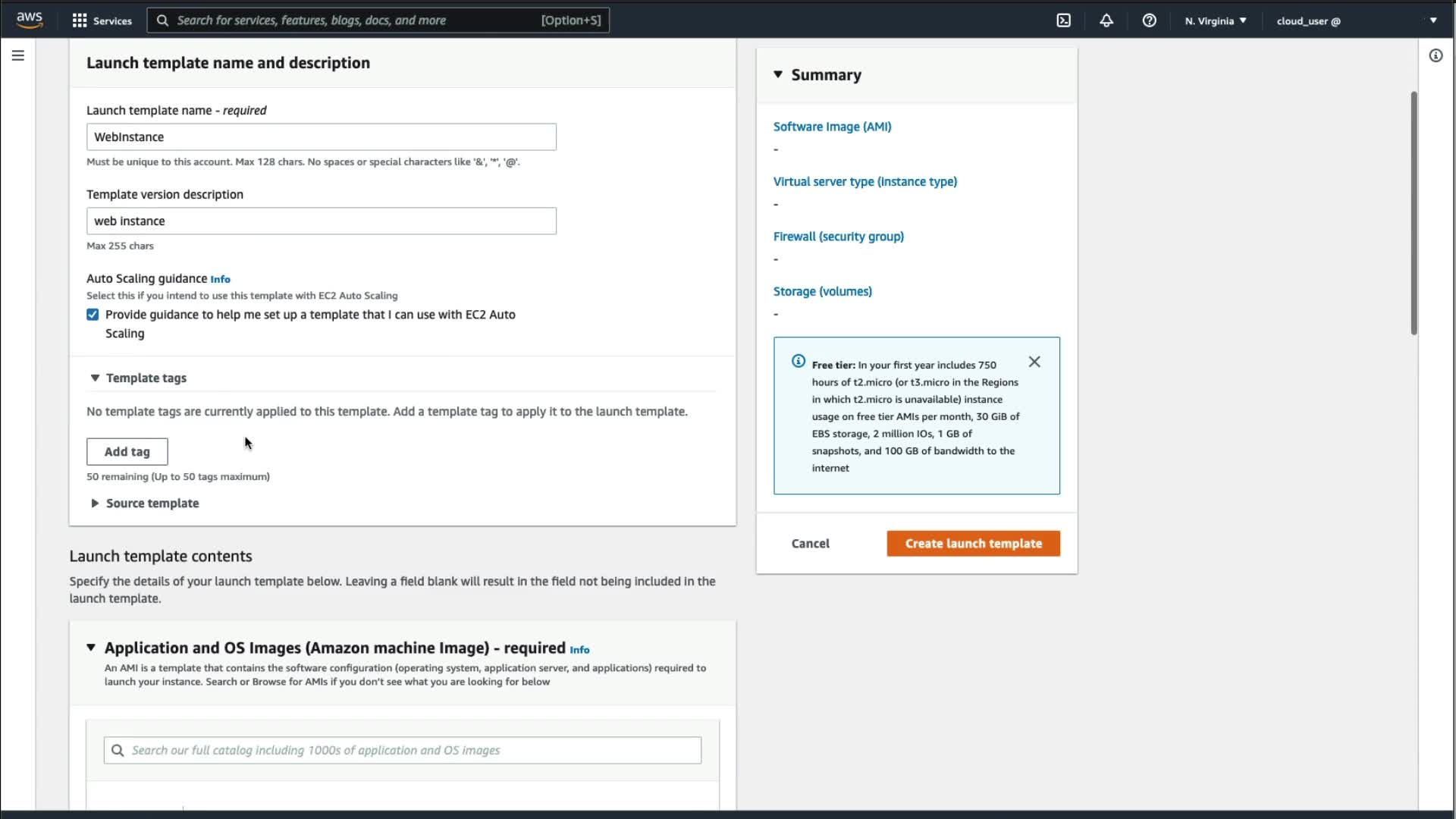Collapse the Template tags section

95,378
